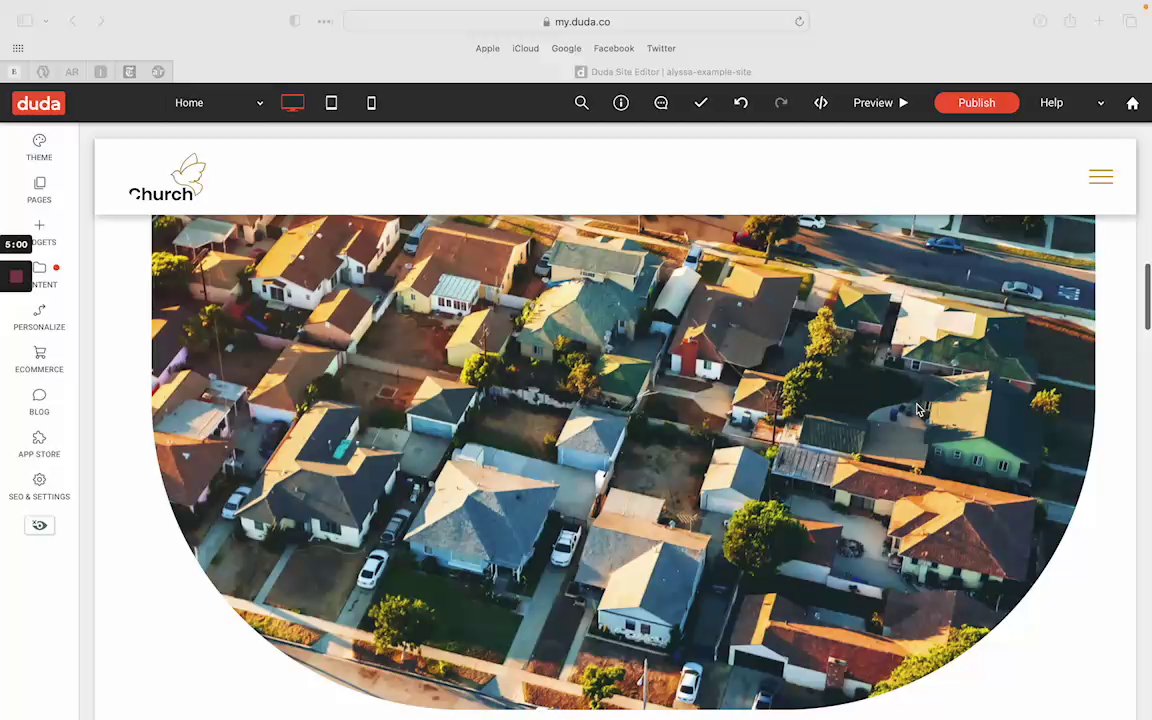Switch to desktop view

[x=292, y=103]
